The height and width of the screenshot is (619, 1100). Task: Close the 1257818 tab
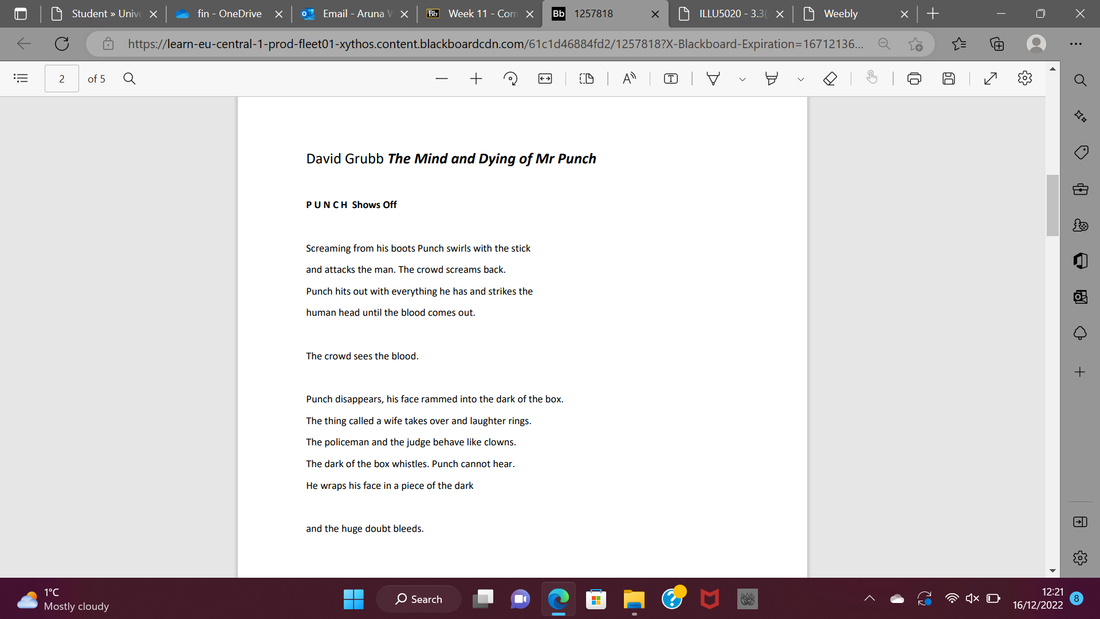[x=655, y=14]
